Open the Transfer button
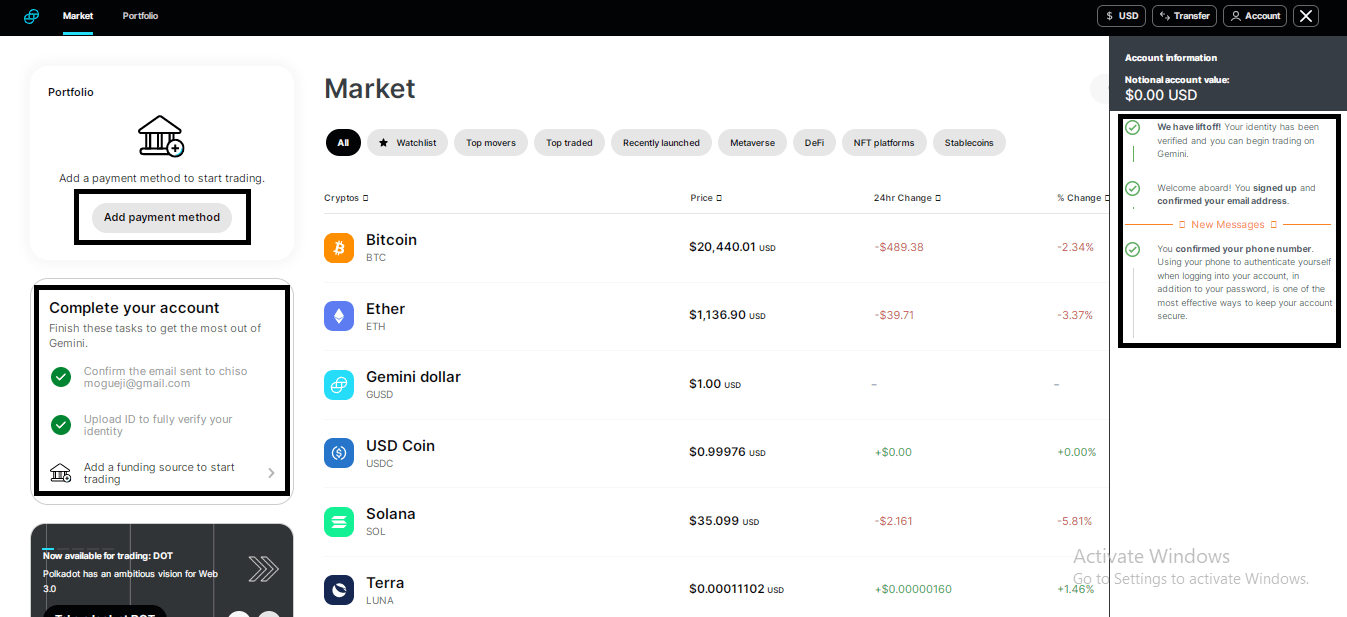This screenshot has width=1347, height=617. coord(1184,16)
